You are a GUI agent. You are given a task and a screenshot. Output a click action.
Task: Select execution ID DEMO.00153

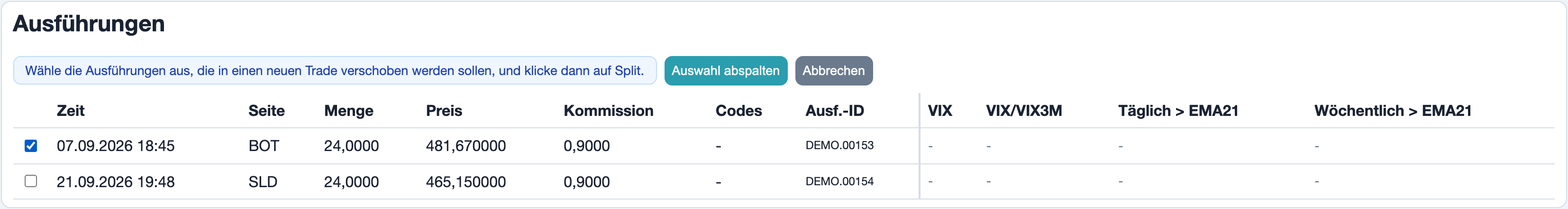(839, 146)
